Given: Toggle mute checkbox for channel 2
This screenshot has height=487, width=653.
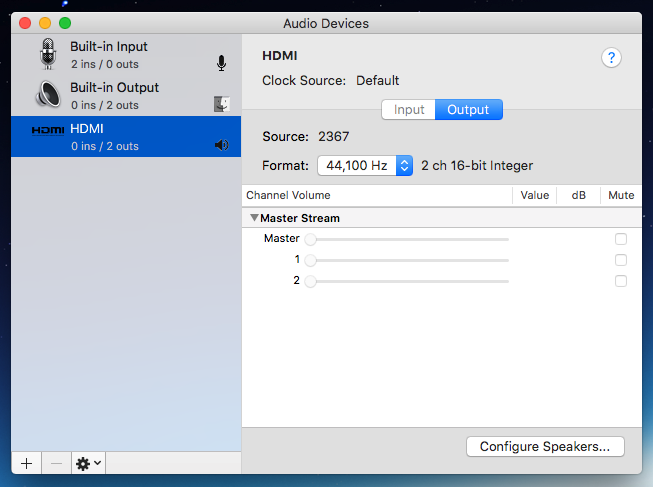Looking at the screenshot, I should (621, 281).
